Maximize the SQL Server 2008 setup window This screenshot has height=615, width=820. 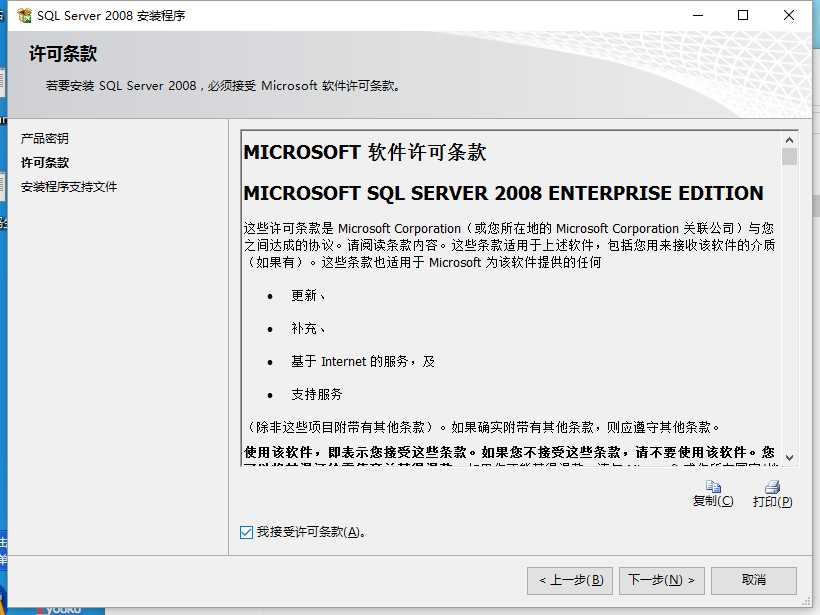tap(743, 15)
